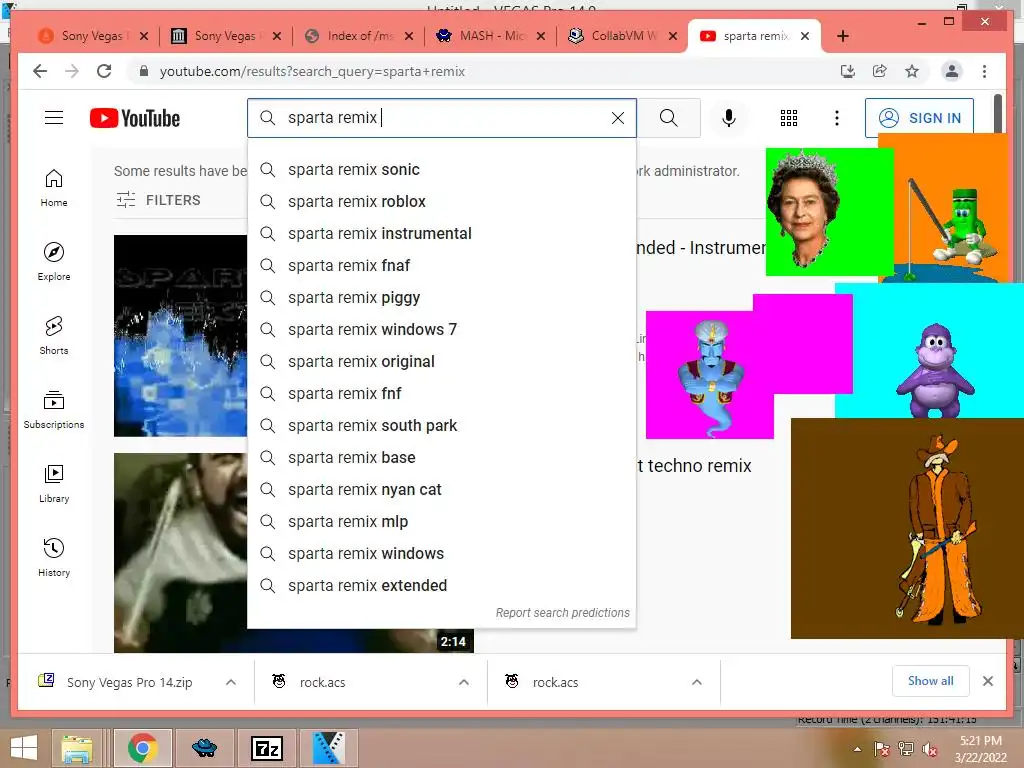
Task: Expand options for Sony Vegas Pro 14.zip download
Action: pyautogui.click(x=231, y=682)
